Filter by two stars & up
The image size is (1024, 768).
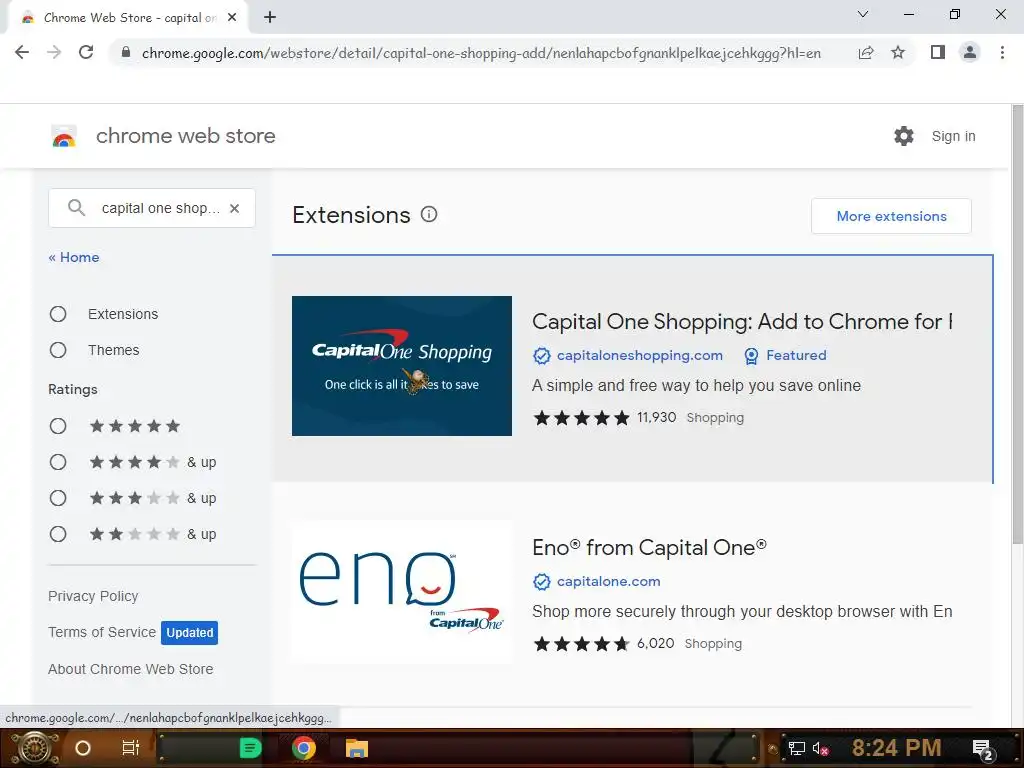[58, 534]
